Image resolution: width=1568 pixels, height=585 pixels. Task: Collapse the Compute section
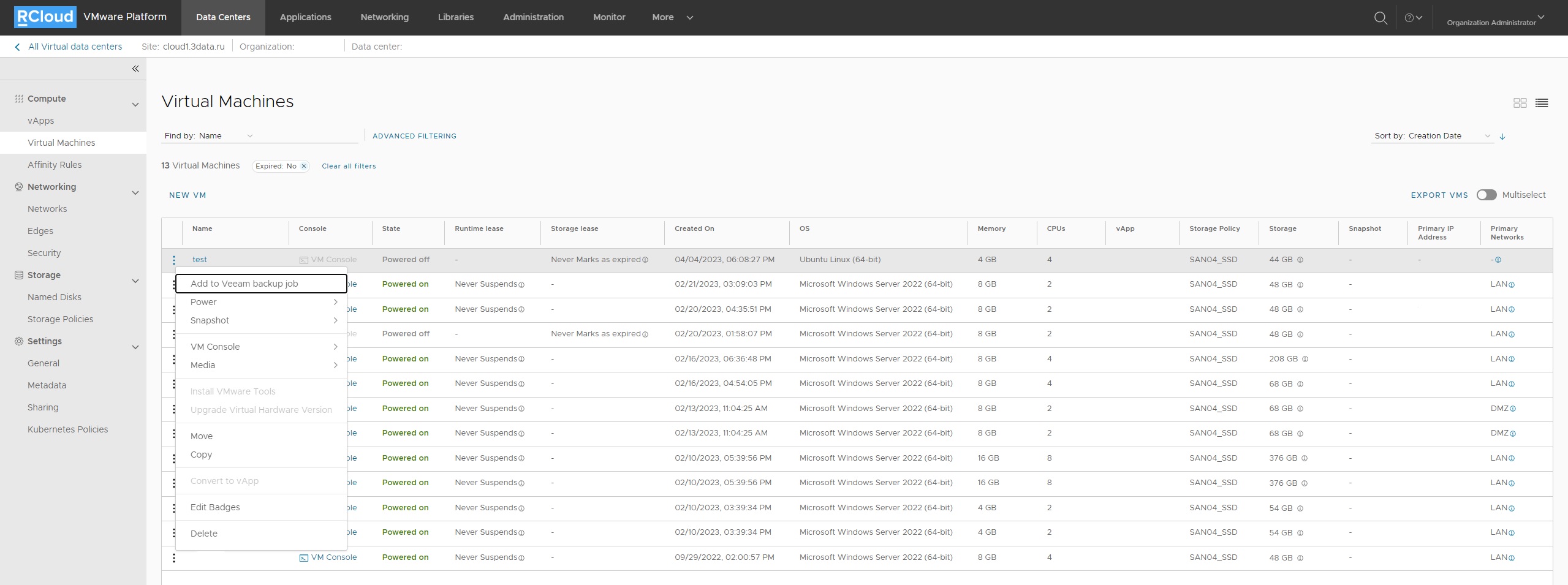click(135, 105)
